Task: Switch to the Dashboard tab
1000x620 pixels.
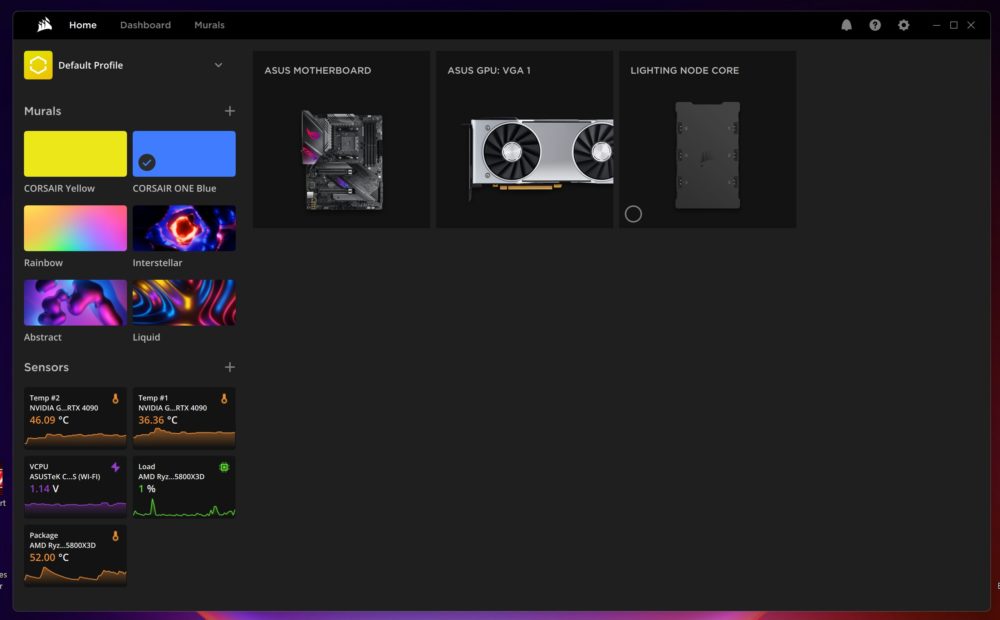Action: (145, 25)
